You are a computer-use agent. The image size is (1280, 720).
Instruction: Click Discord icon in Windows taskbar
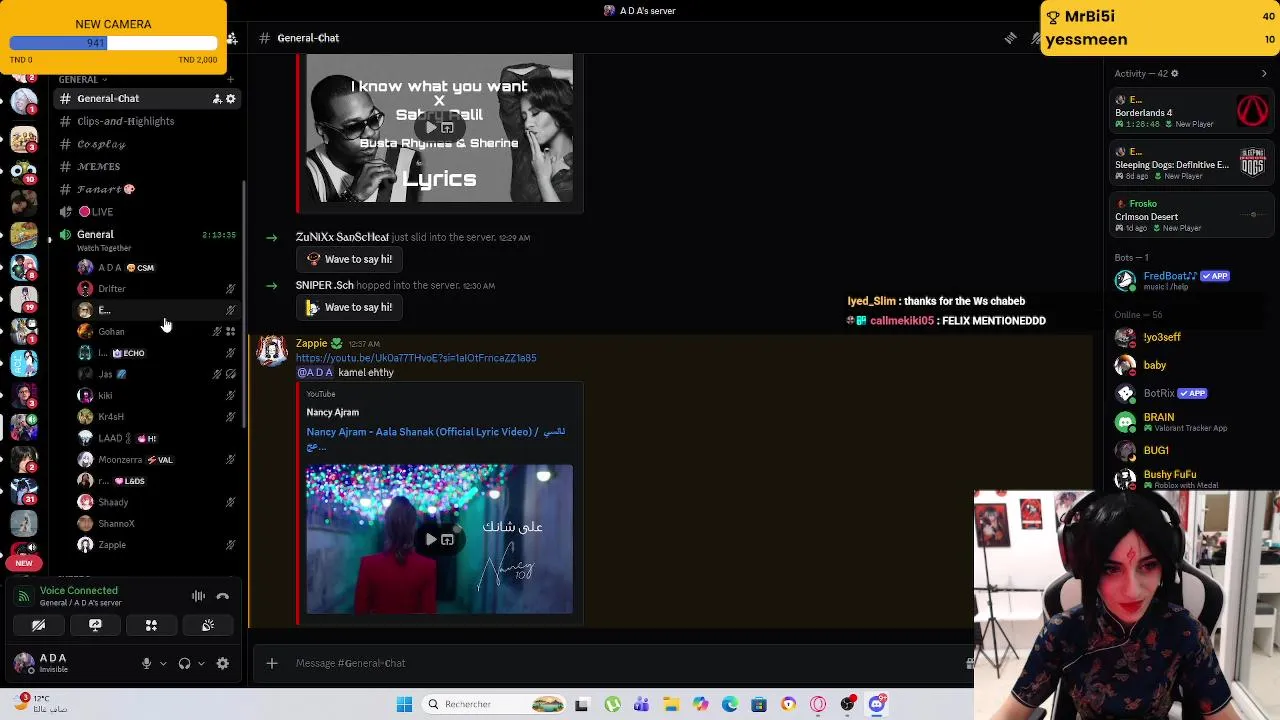click(877, 704)
